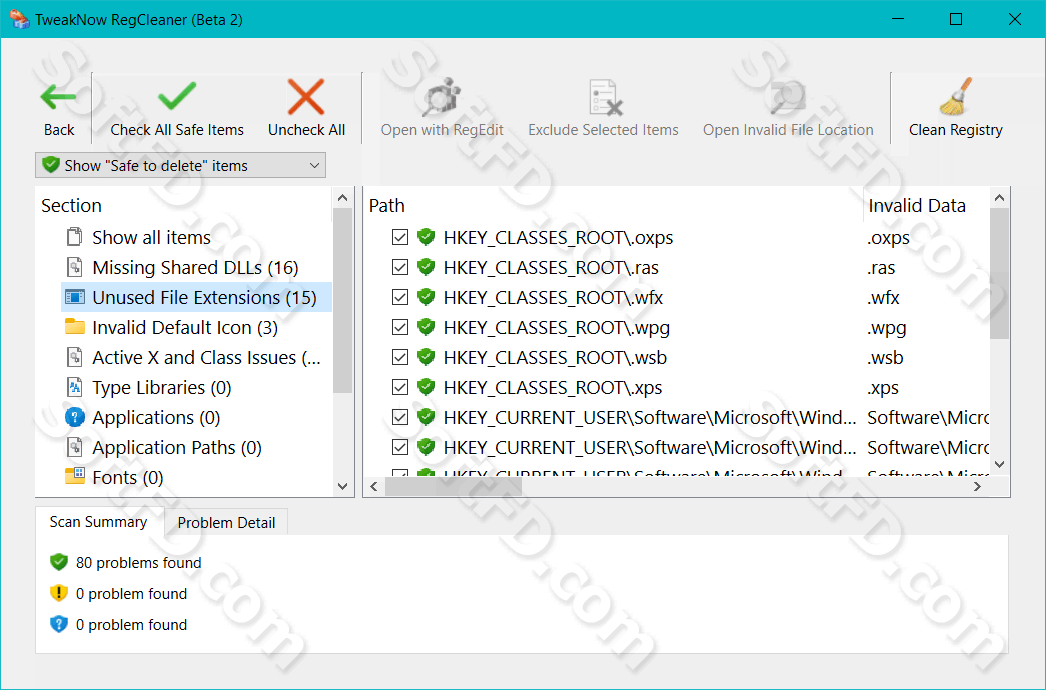Click the ".wsb" invalid data cell

[885, 358]
